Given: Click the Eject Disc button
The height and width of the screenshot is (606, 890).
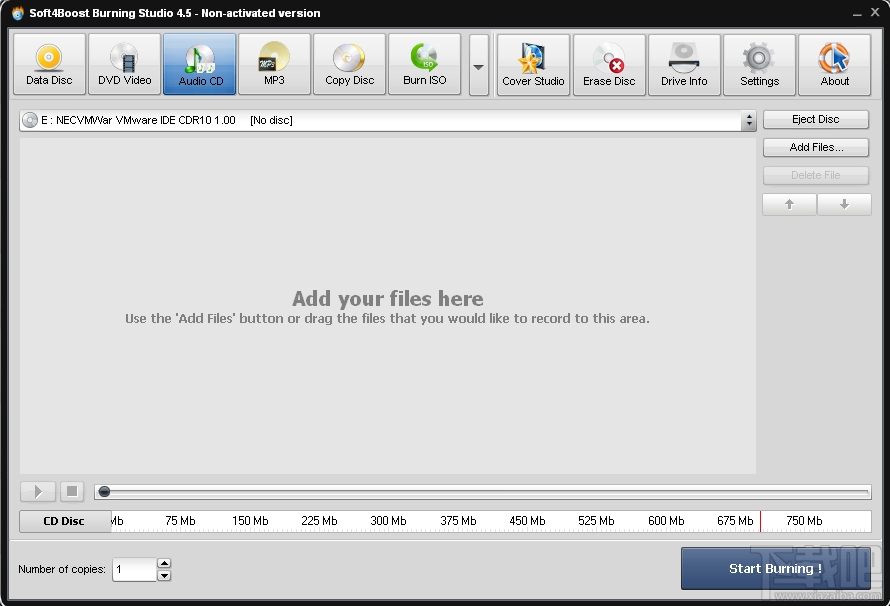Looking at the screenshot, I should pyautogui.click(x=816, y=119).
